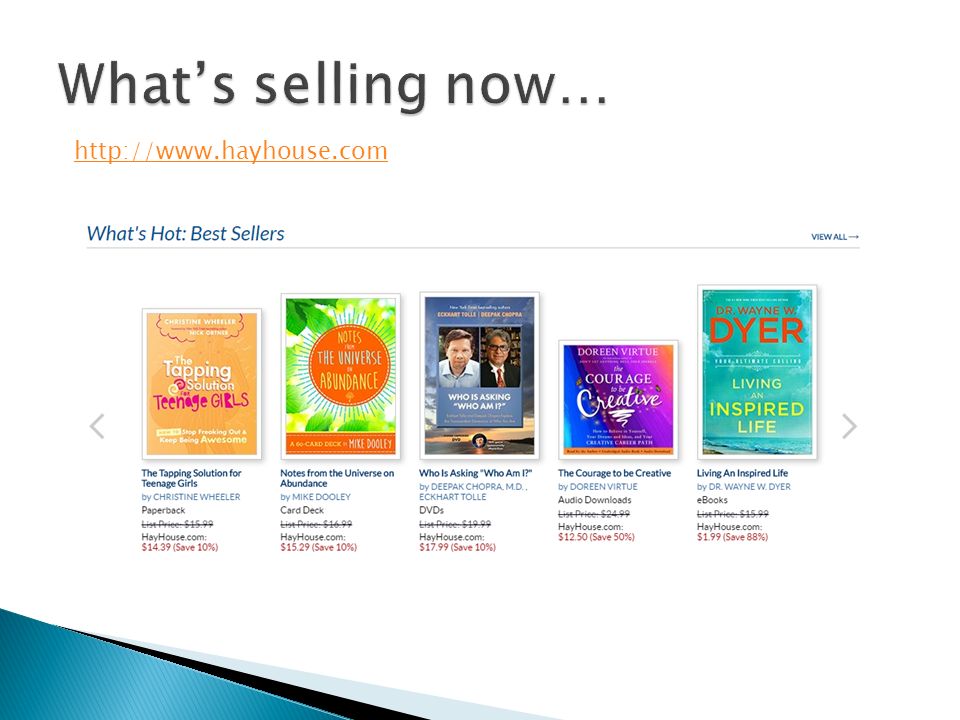The image size is (960, 720).
Task: Click the previous carousel arrow
Action: click(97, 426)
